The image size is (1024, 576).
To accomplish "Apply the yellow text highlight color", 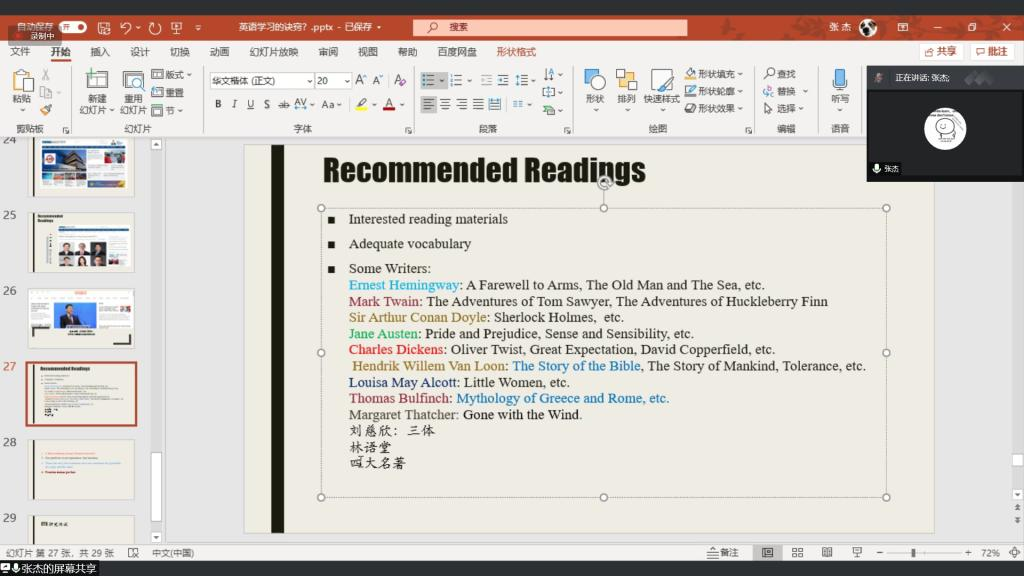I will [x=361, y=104].
